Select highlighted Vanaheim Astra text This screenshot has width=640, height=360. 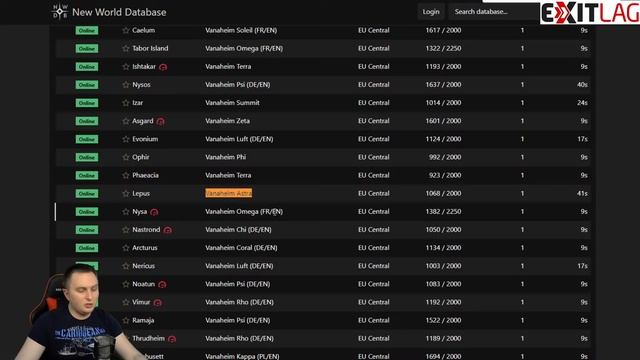click(229, 193)
